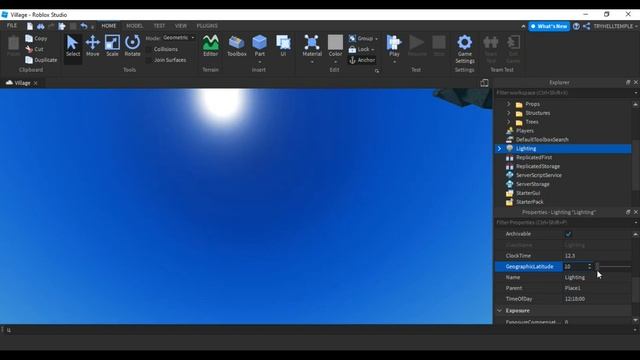Viewport: 640px width, 360px height.
Task: Toggle Anchor on selection
Action: point(362,60)
